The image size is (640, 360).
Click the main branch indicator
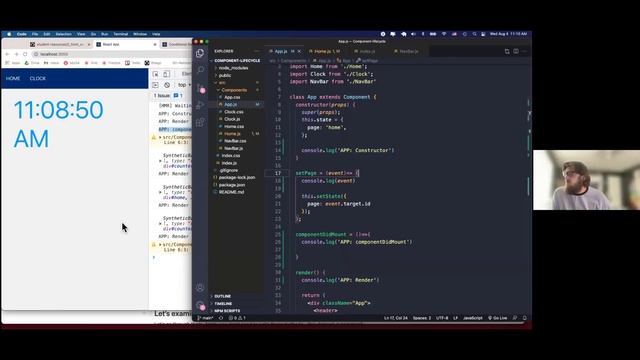click(205, 318)
